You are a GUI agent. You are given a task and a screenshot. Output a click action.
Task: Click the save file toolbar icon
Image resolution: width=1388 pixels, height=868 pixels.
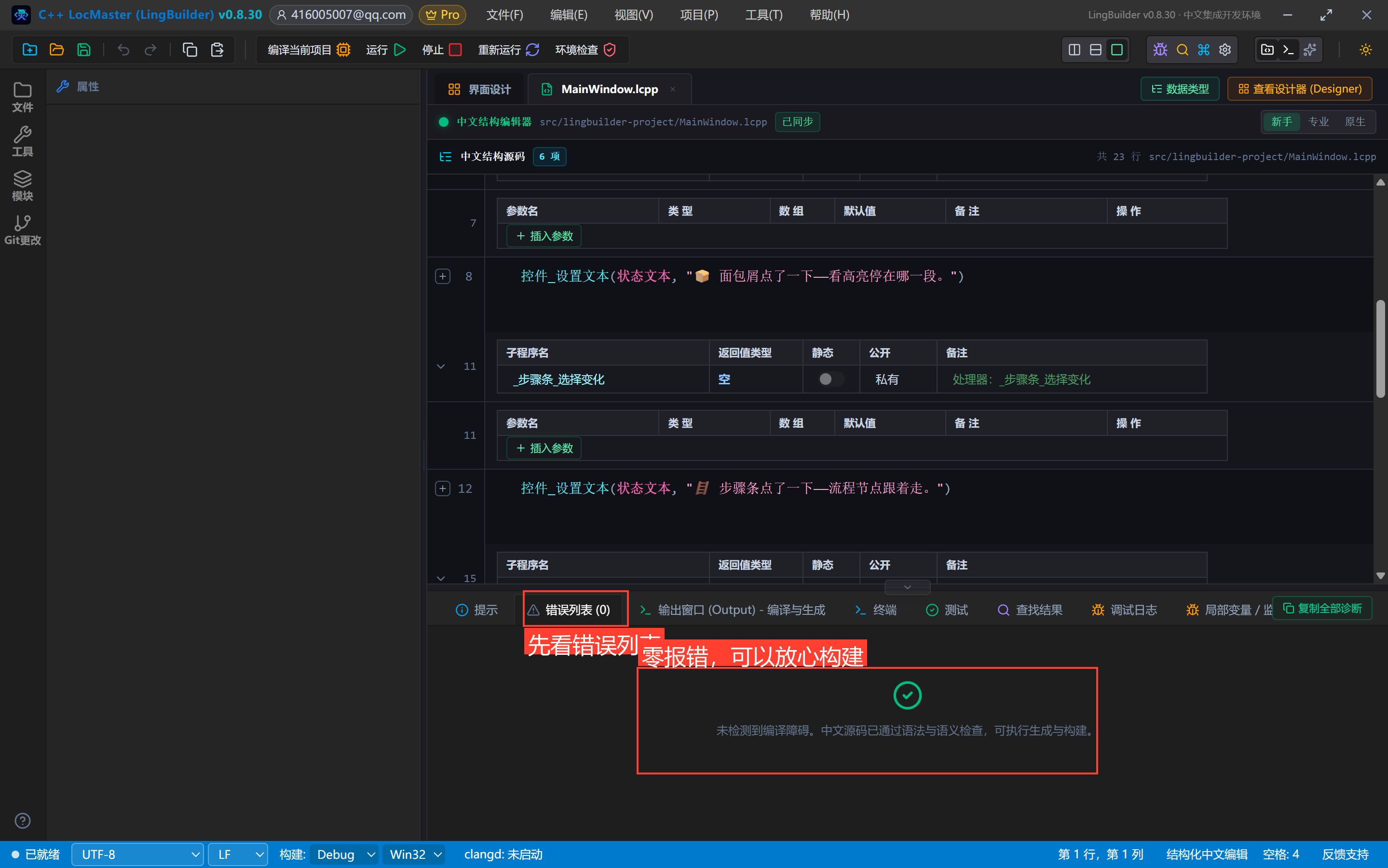pyautogui.click(x=84, y=50)
